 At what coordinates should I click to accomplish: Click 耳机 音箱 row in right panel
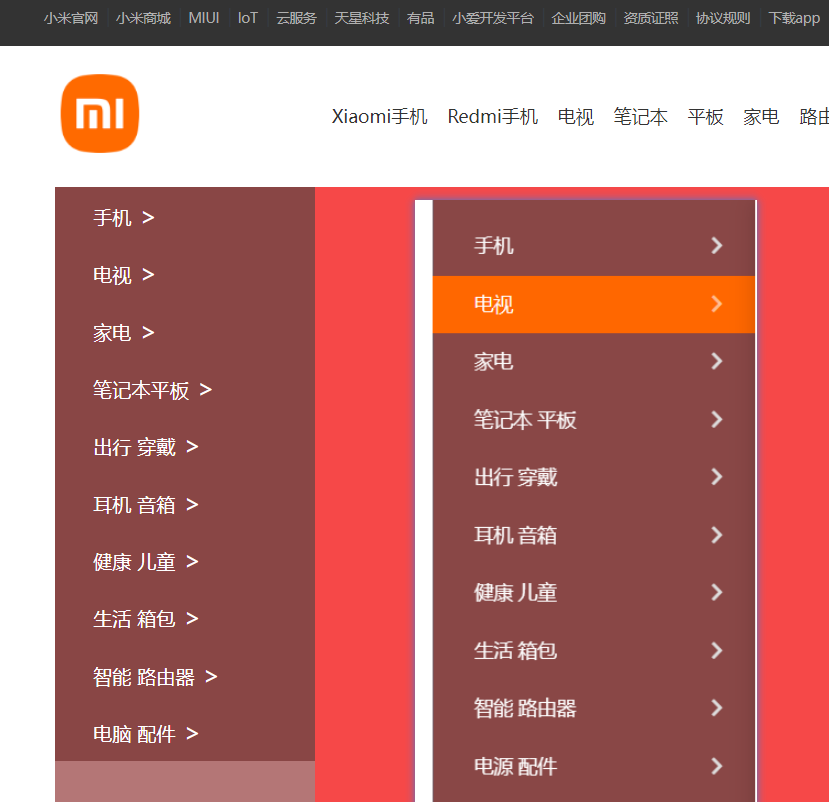pos(594,535)
